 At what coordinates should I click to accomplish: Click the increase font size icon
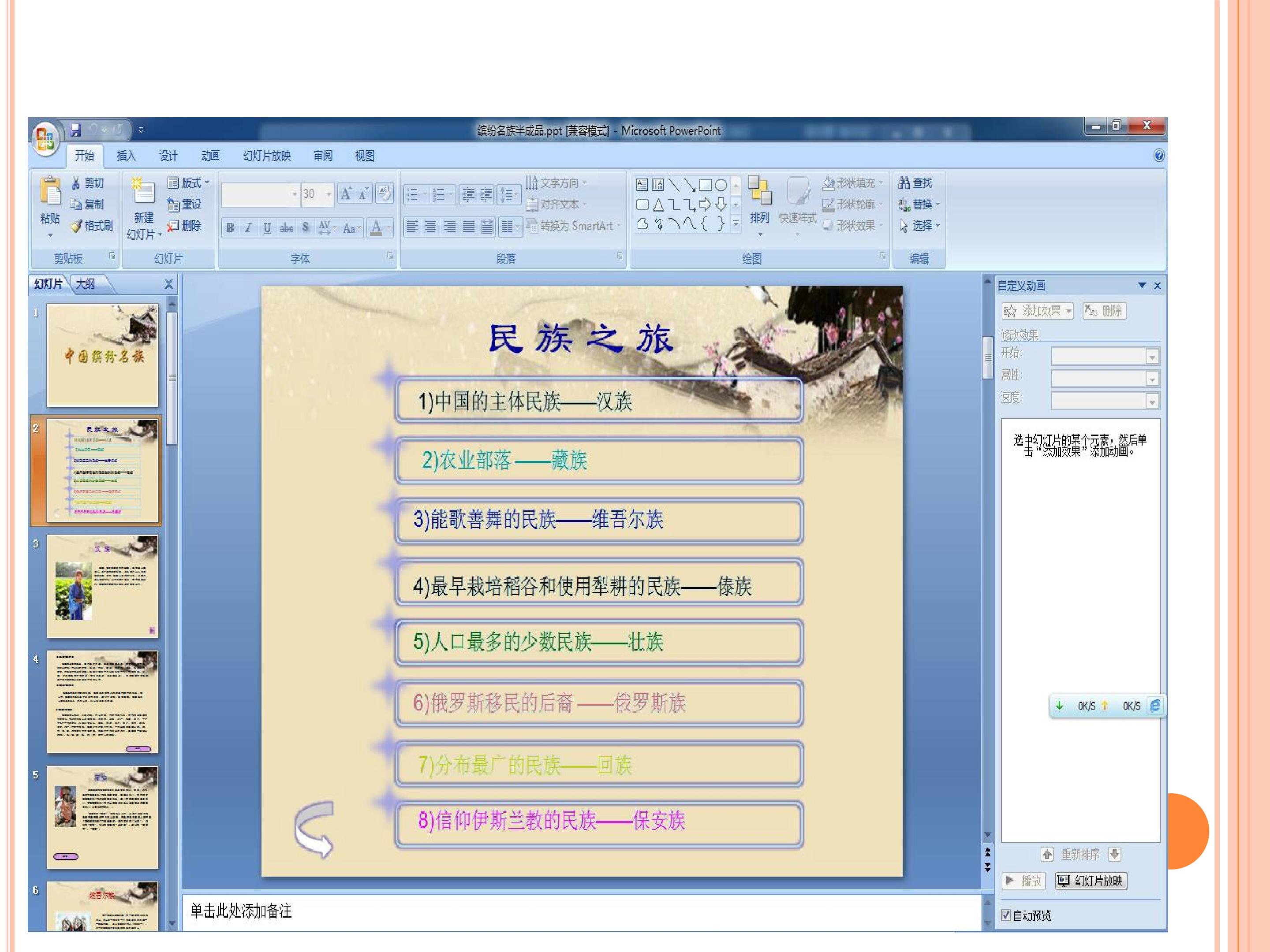(346, 194)
